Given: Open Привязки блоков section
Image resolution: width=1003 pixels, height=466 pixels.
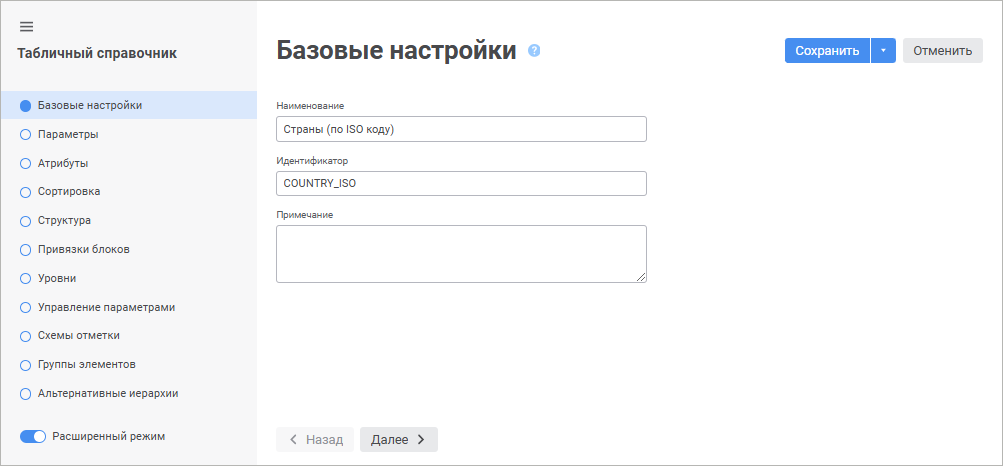Looking at the screenshot, I should (x=83, y=249).
